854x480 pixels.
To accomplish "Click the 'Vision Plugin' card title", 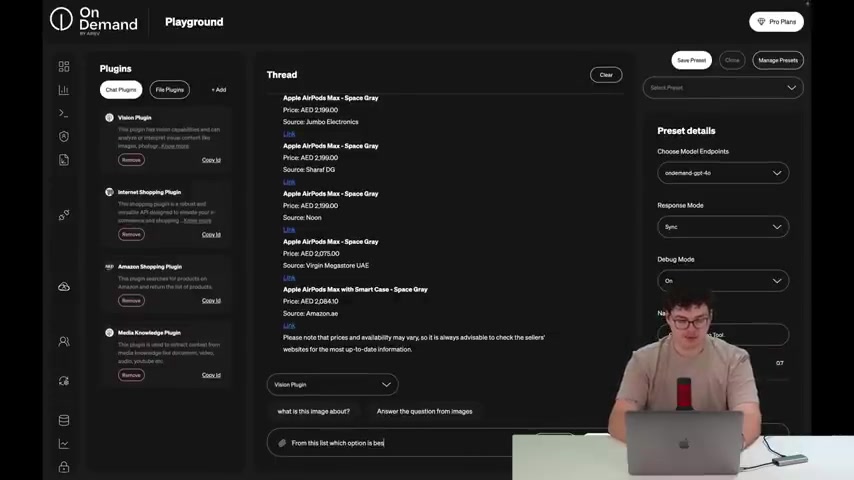I will [135, 118].
